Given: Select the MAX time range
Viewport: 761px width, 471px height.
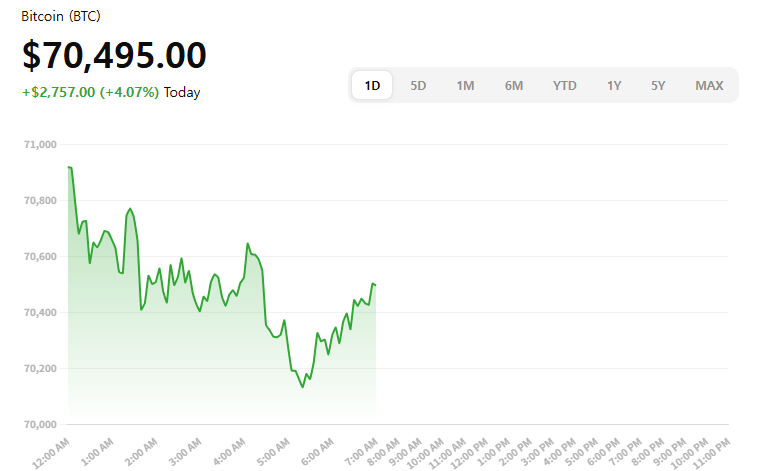Looking at the screenshot, I should point(709,85).
